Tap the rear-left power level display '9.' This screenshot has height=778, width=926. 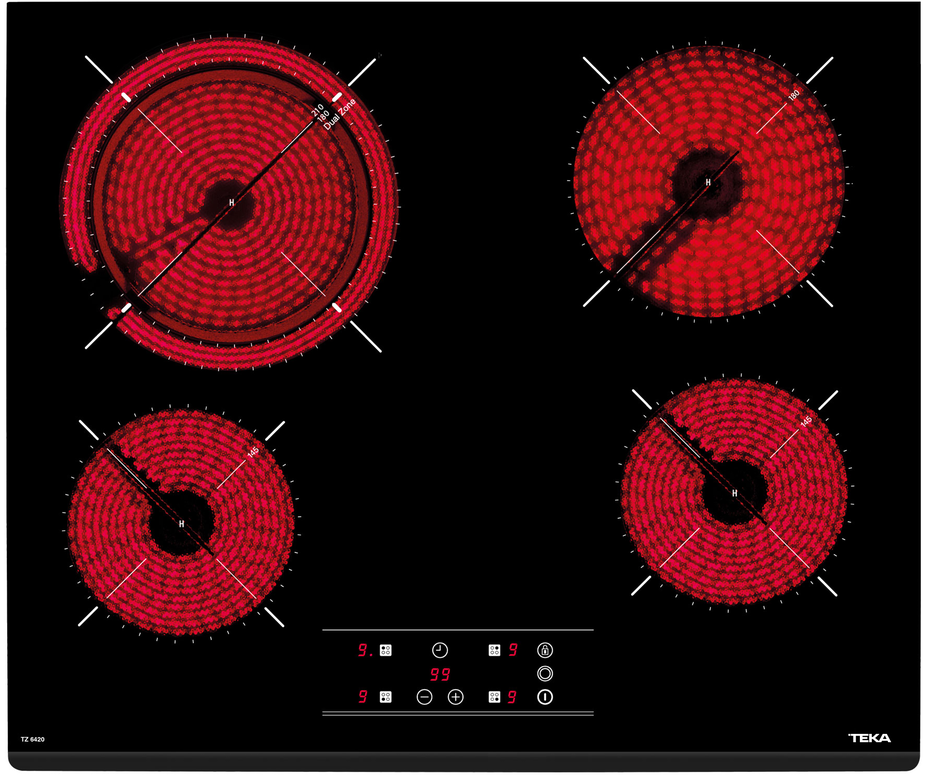[365, 650]
